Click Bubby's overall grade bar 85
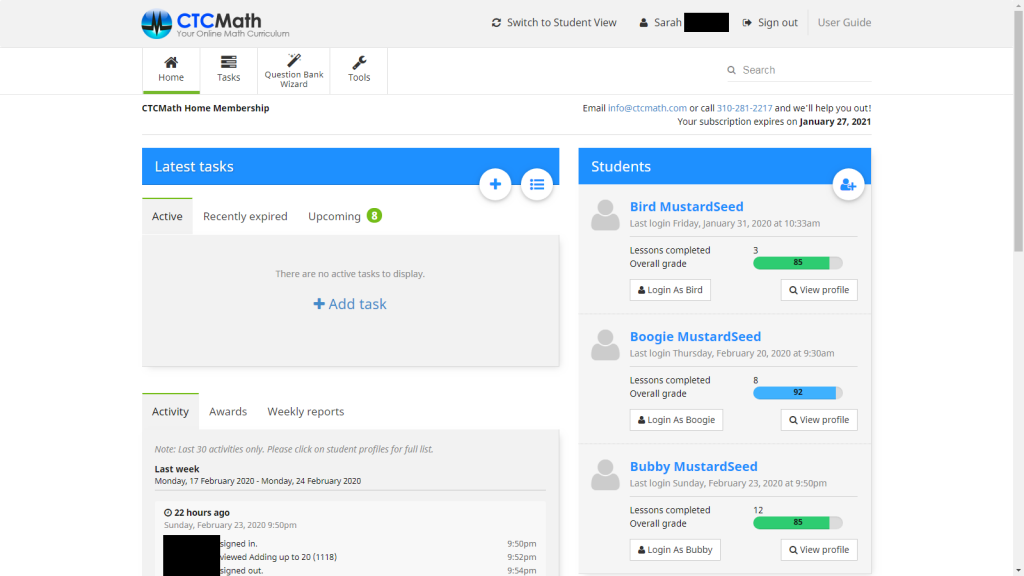This screenshot has width=1024, height=576. (797, 522)
